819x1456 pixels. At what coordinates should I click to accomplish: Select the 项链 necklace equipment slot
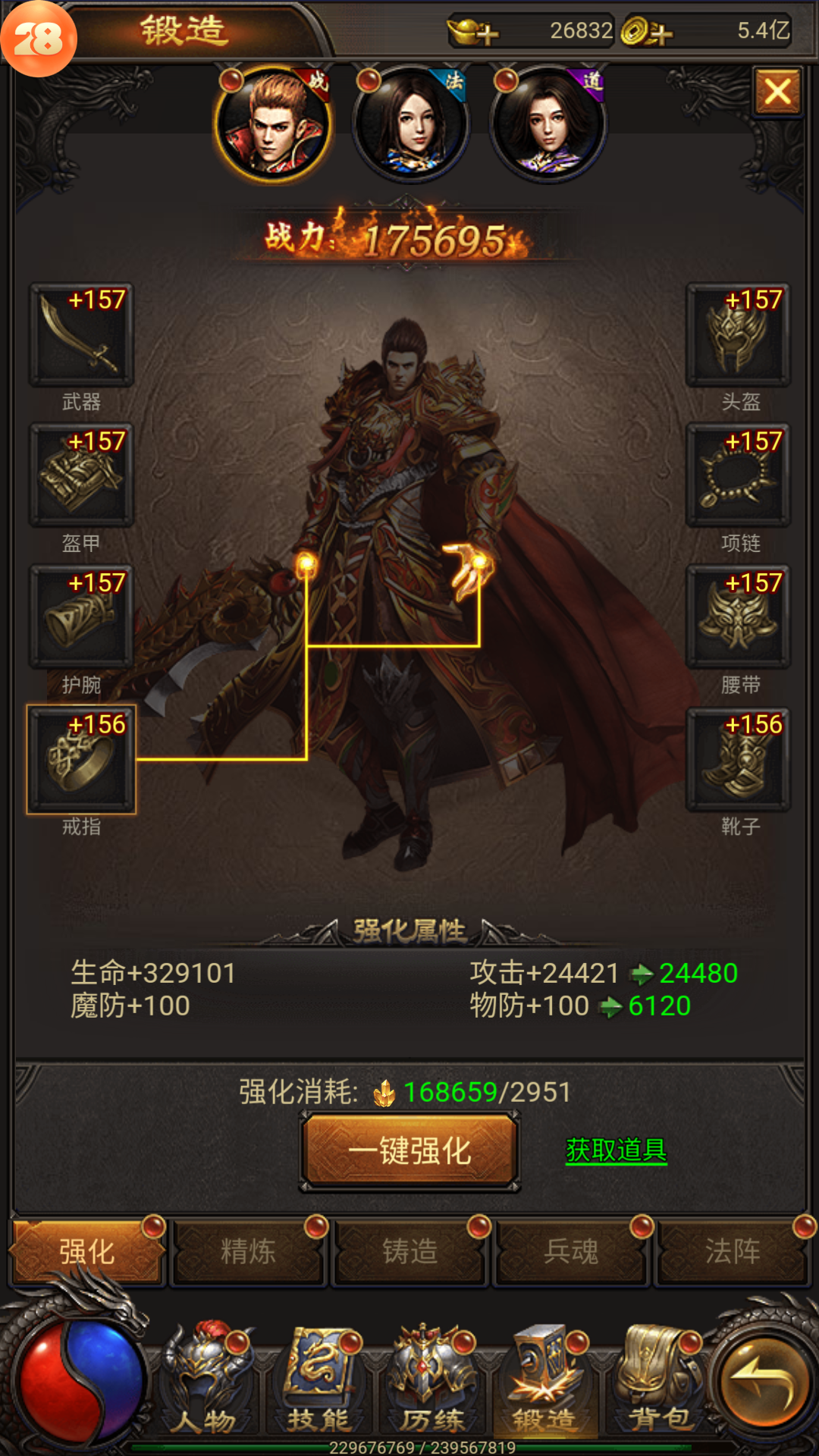[738, 475]
